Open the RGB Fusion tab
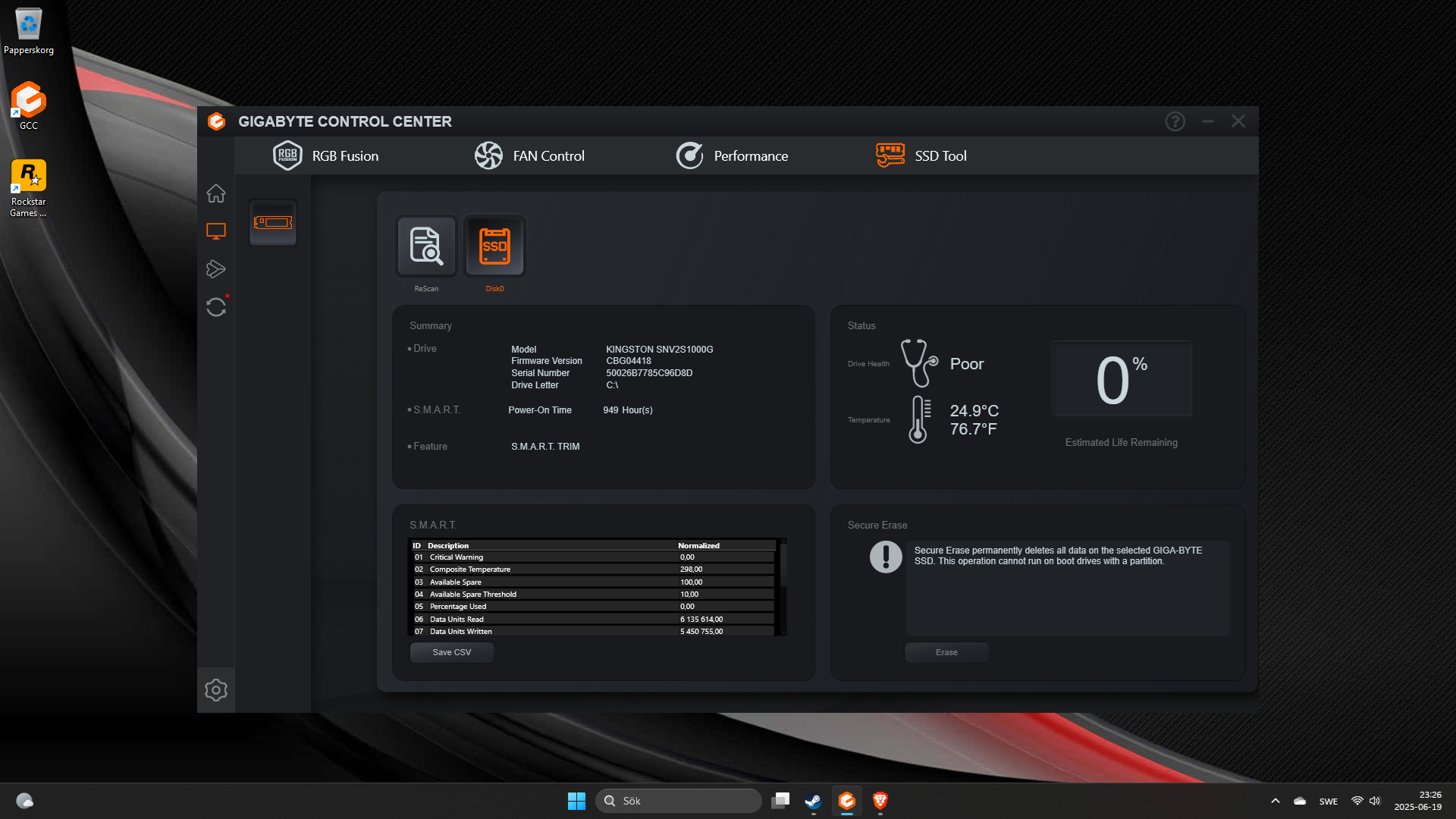Viewport: 1456px width, 819px height. tap(326, 155)
